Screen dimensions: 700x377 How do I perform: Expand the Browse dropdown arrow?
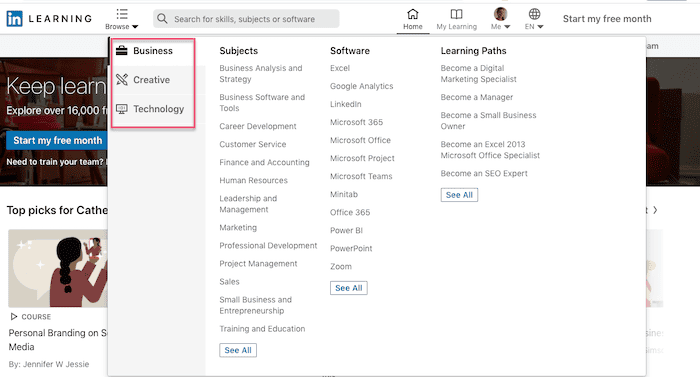tap(135, 27)
